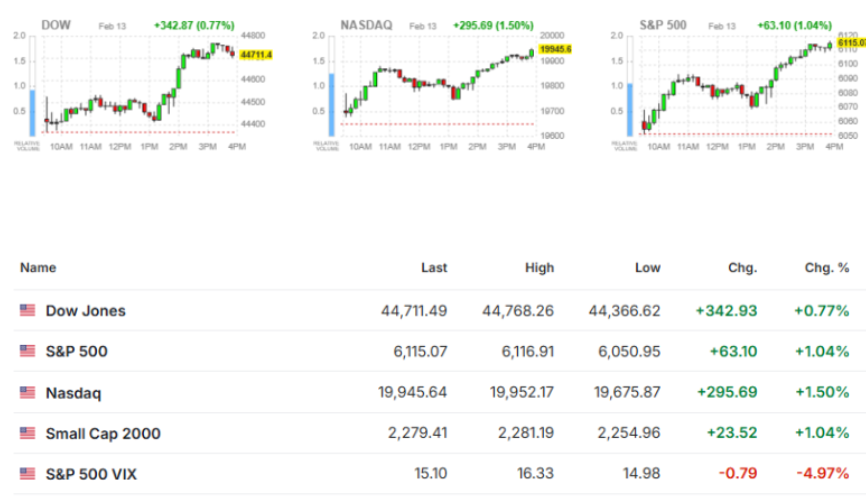866x498 pixels.
Task: Click Small Cap 2000 last value 2,279.41
Action: click(x=418, y=433)
